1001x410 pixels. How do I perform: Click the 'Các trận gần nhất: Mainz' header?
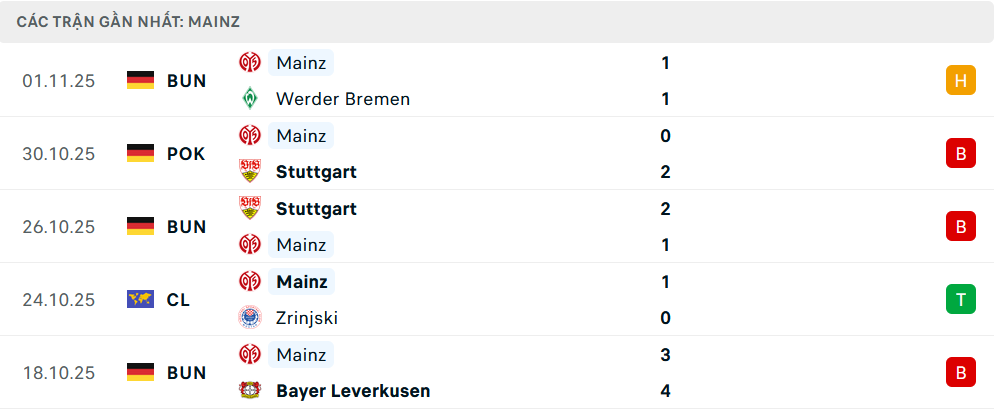point(128,21)
